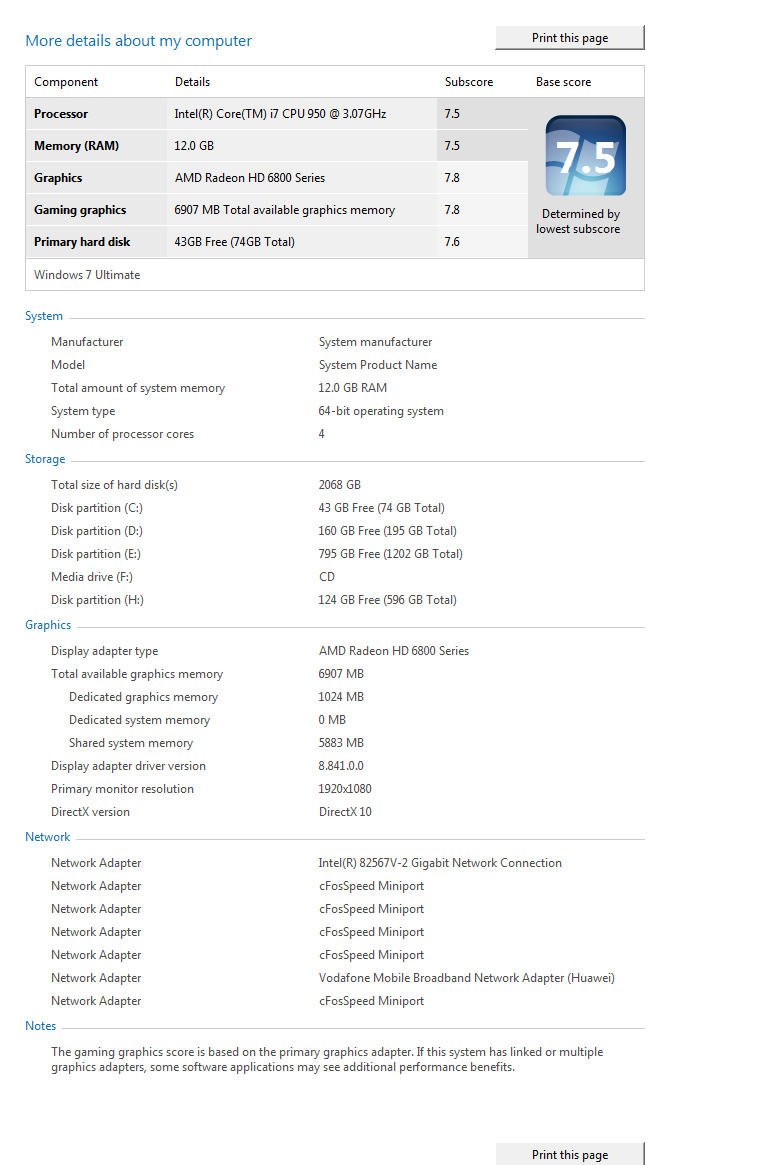Click the Processor row label
The height and width of the screenshot is (1165, 763).
pos(61,114)
